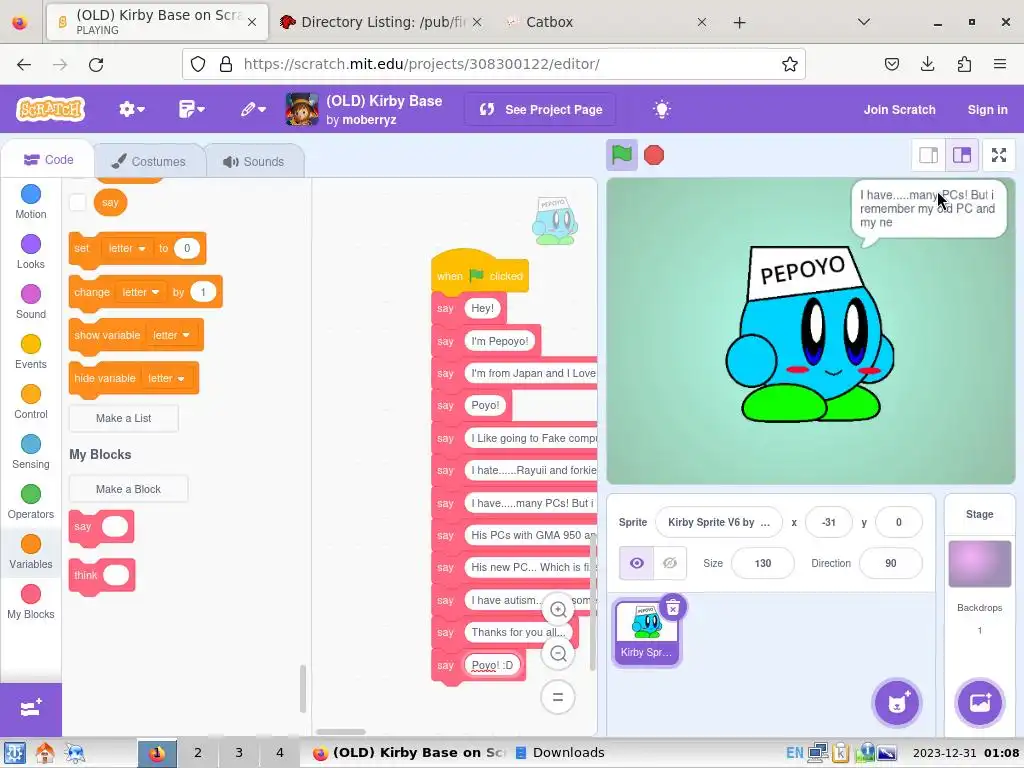Switch to small stage layout
The width and height of the screenshot is (1024, 768).
pyautogui.click(x=928, y=155)
